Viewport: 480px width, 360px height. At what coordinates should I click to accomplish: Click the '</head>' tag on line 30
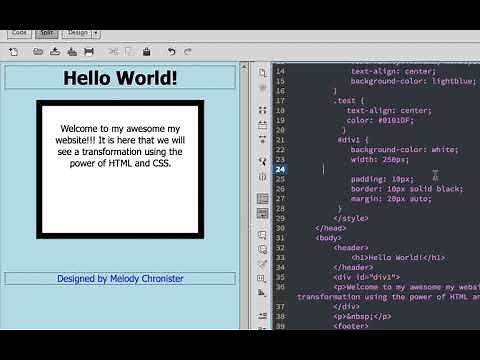coord(331,228)
